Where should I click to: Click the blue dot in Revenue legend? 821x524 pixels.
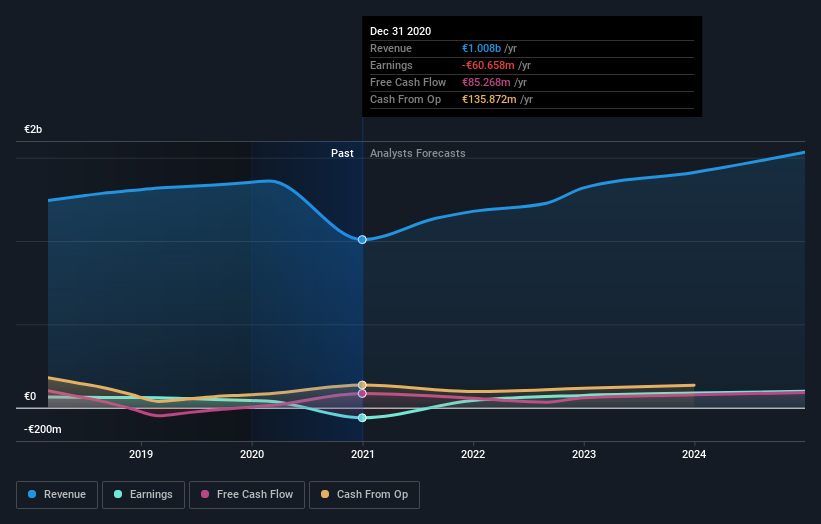32,494
